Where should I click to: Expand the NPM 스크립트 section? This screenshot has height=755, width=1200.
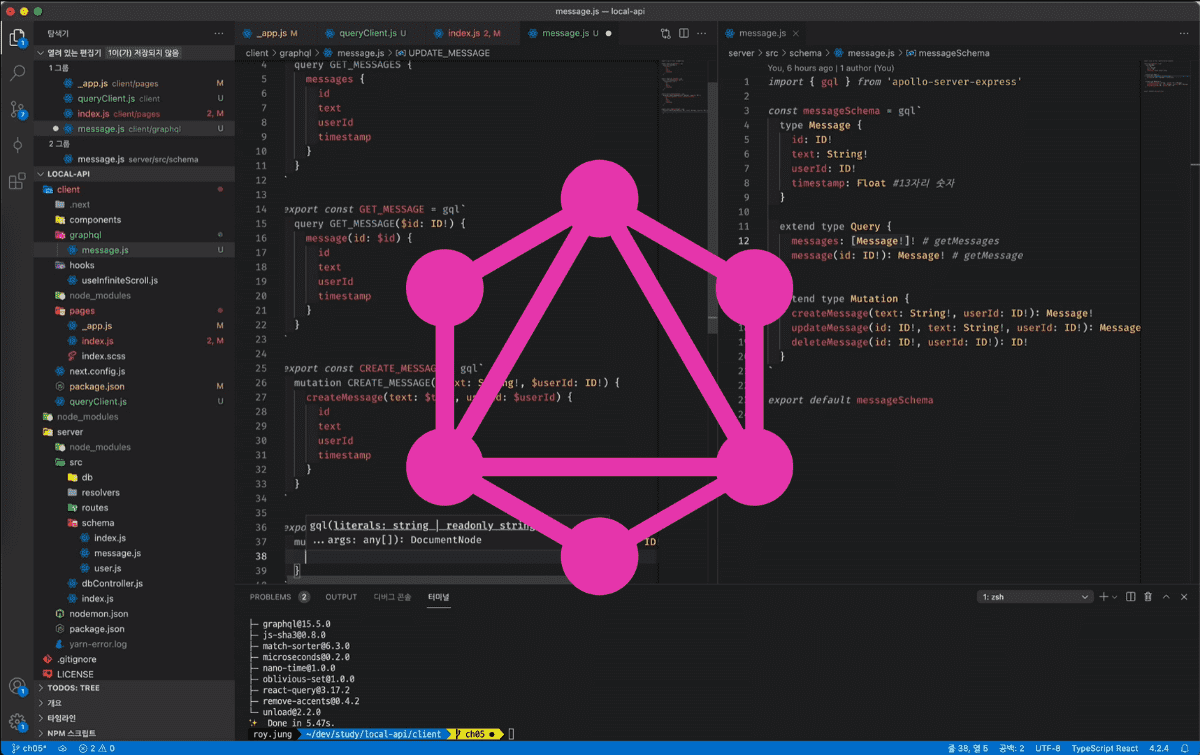[x=135, y=733]
